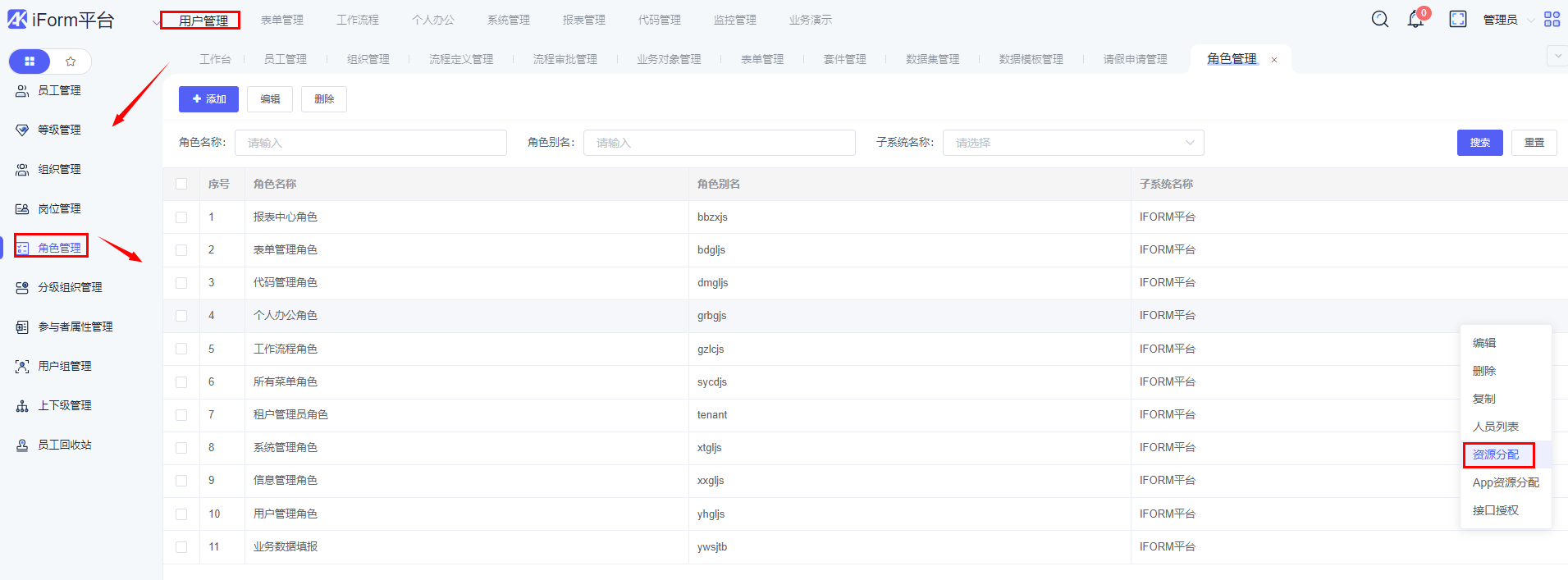
Task: Select the grid menu view icon in sidebar
Action: tap(30, 62)
